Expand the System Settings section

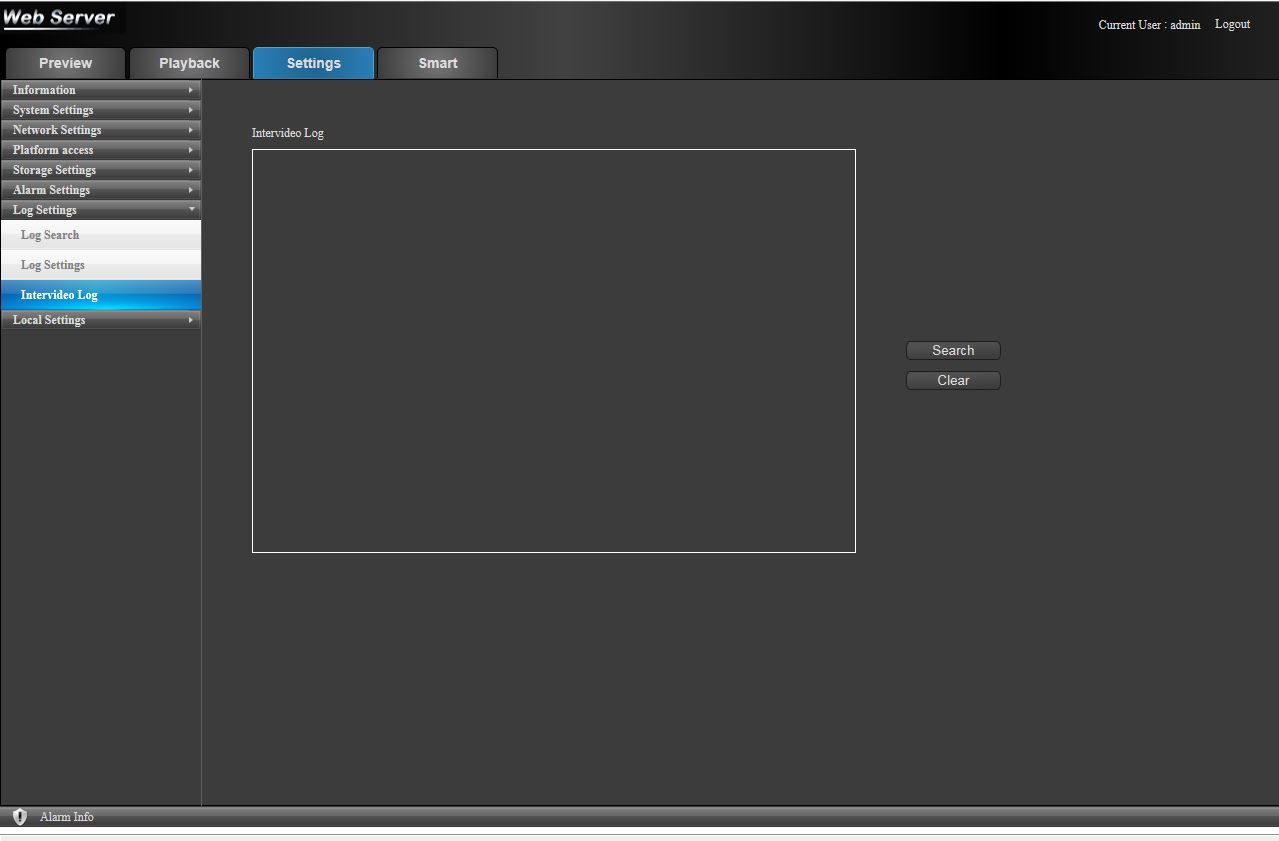tap(100, 110)
